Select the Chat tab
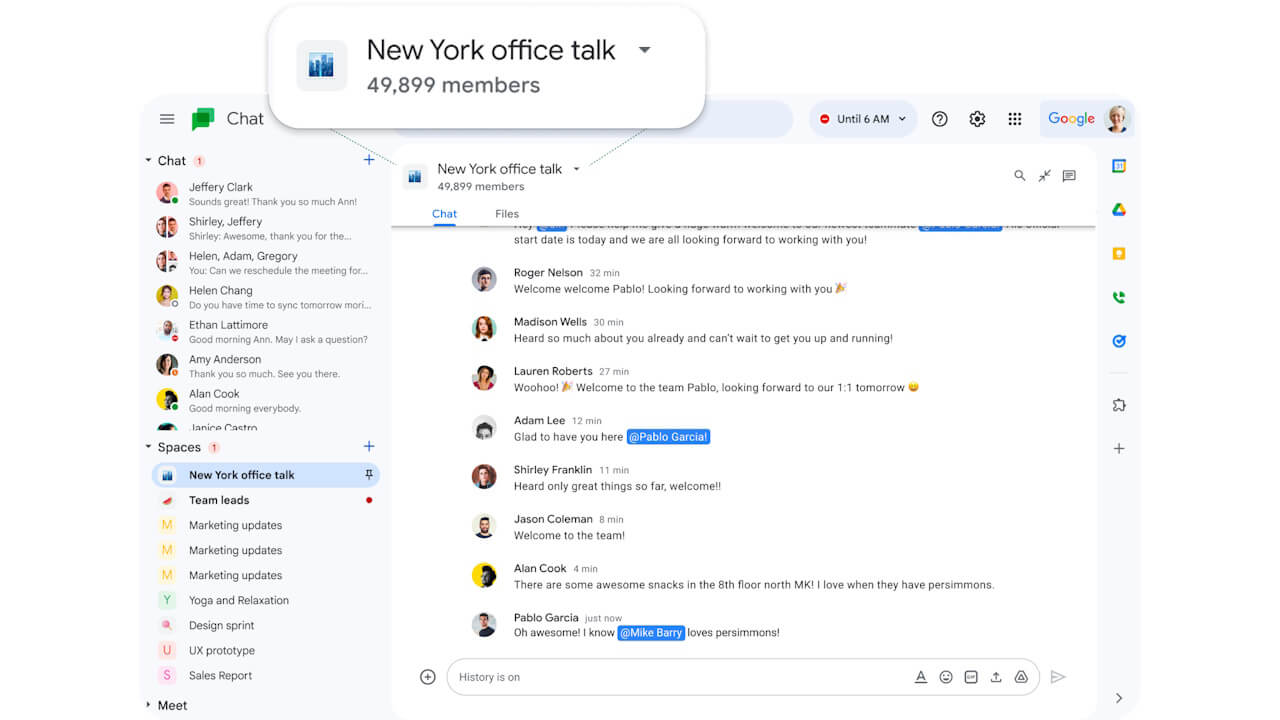 pyautogui.click(x=444, y=213)
